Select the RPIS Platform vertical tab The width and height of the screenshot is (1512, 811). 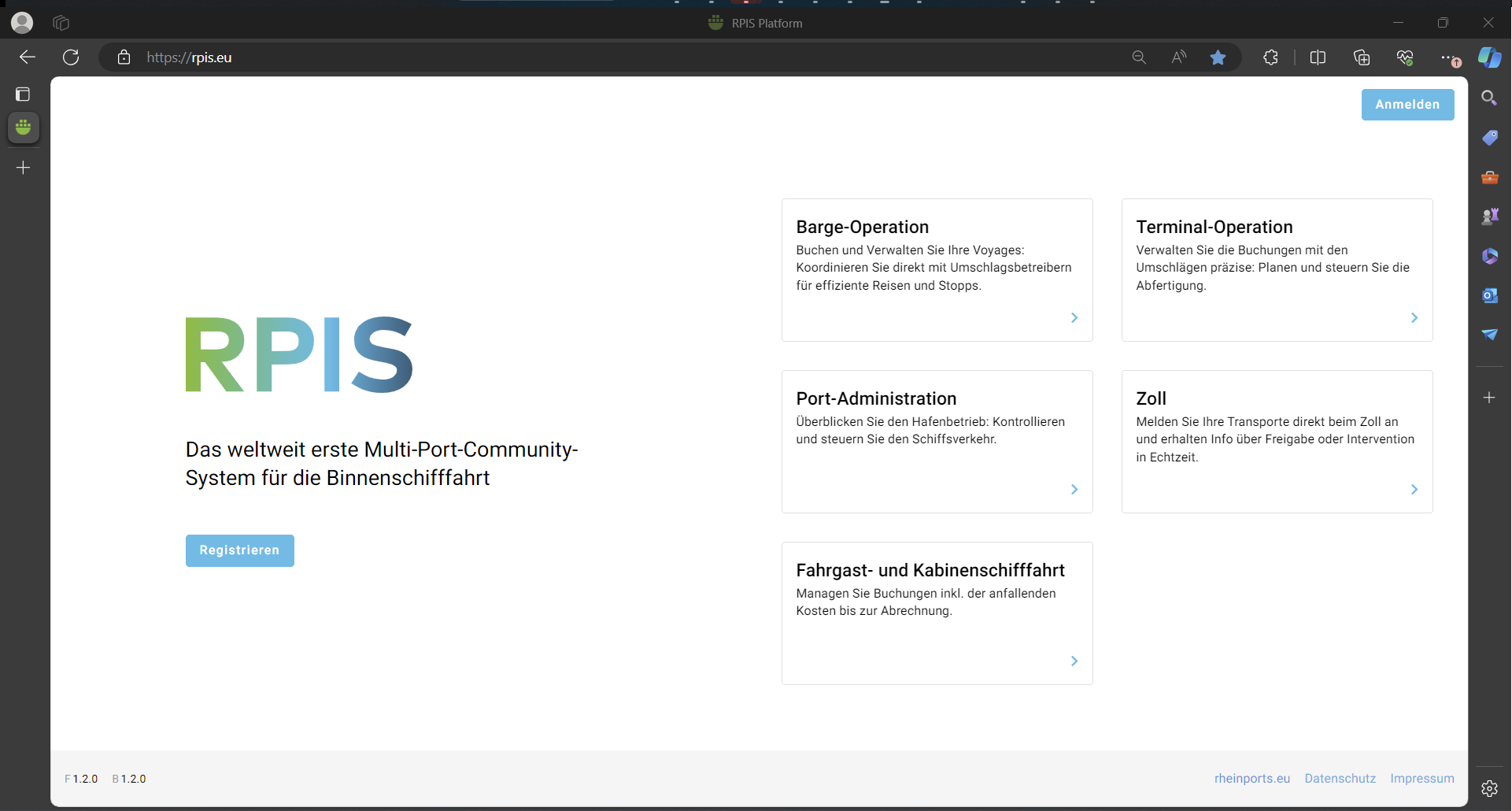coord(24,128)
